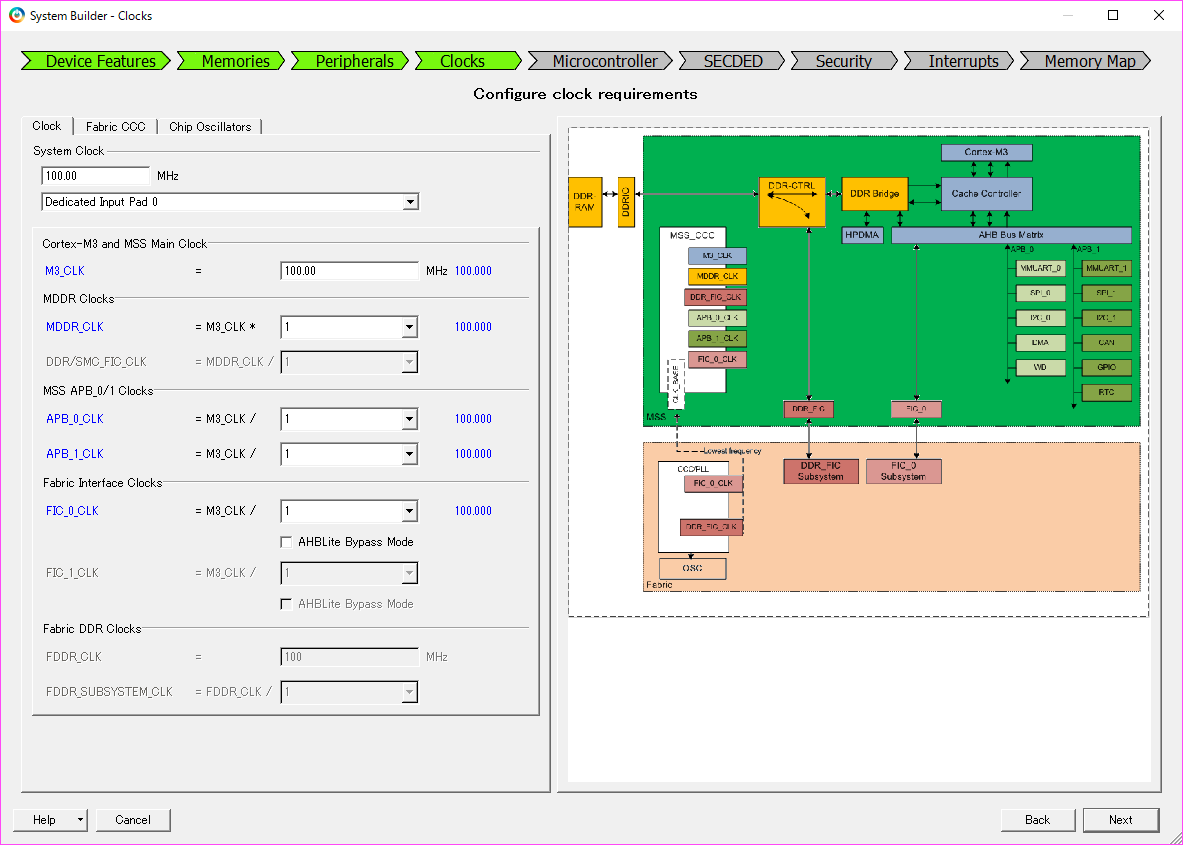Select the Cortex M3 block in the diagram

pyautogui.click(x=986, y=152)
